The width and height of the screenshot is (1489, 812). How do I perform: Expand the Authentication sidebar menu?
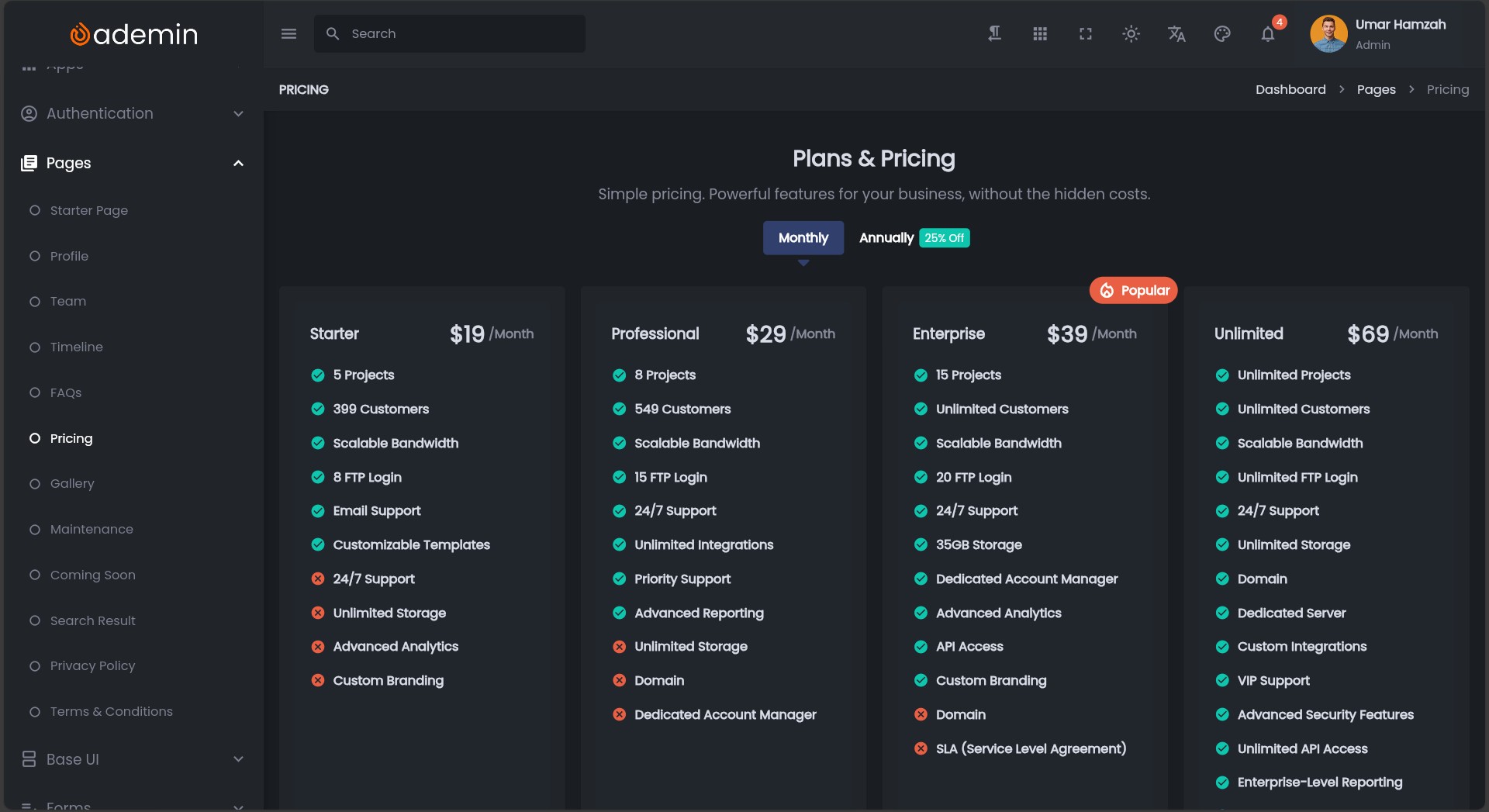pos(132,113)
